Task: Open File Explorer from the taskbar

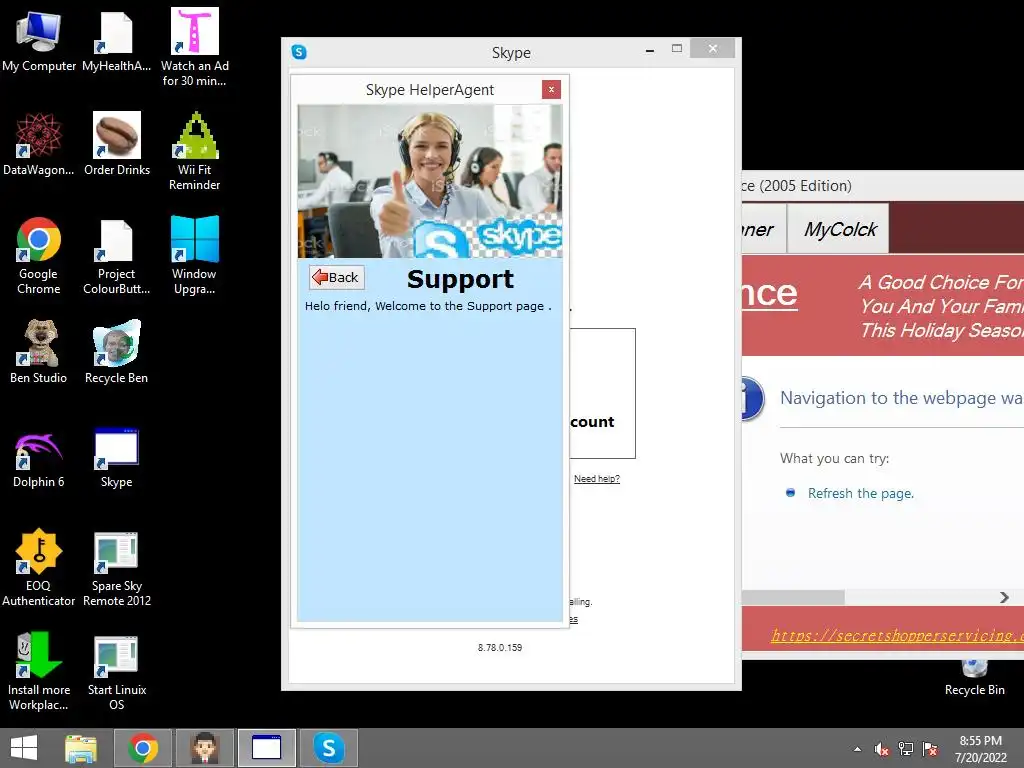Action: click(x=81, y=748)
